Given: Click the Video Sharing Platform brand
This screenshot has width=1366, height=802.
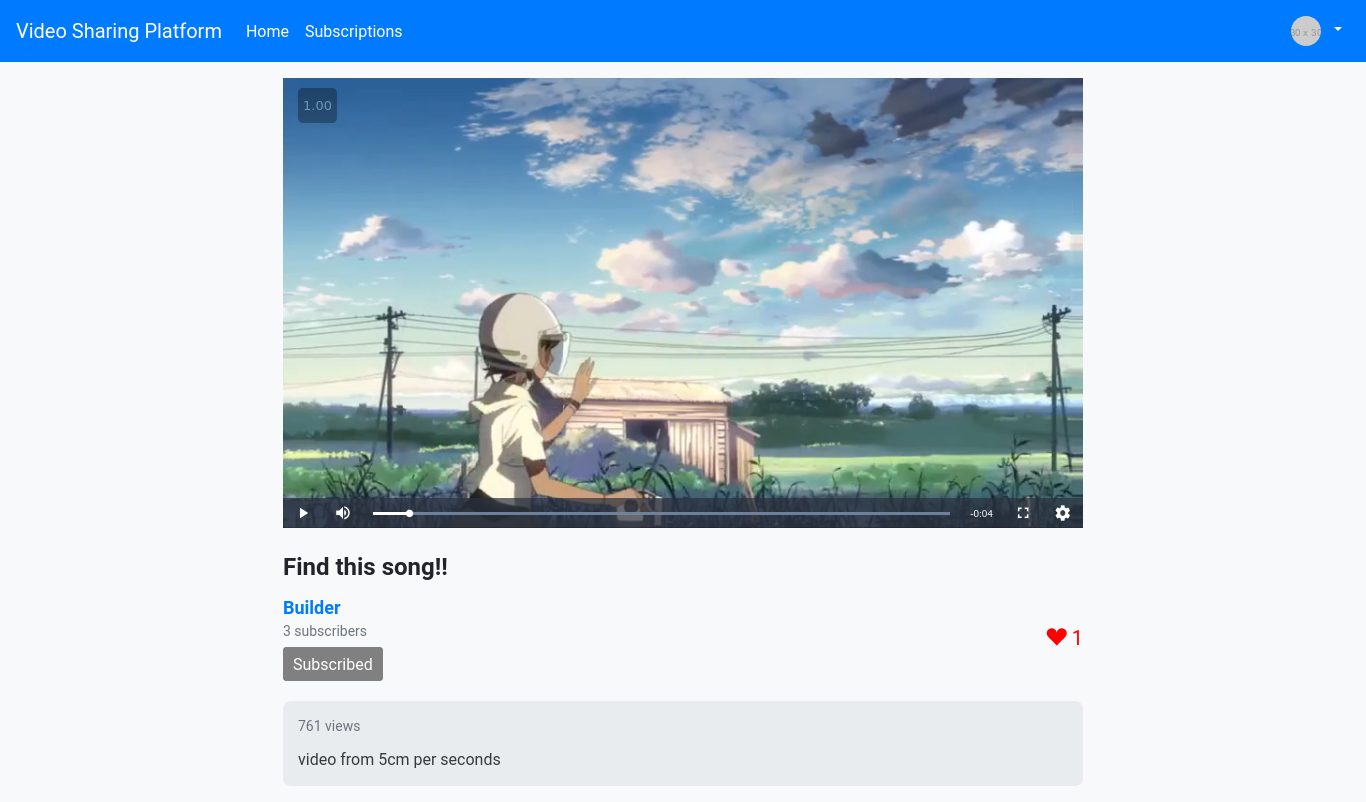Looking at the screenshot, I should [119, 31].
